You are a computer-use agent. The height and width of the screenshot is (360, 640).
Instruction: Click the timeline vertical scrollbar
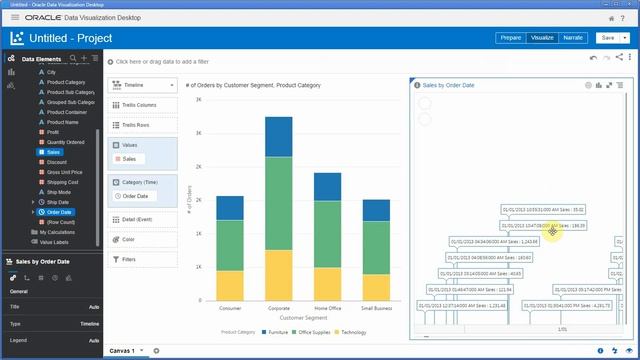point(626,208)
